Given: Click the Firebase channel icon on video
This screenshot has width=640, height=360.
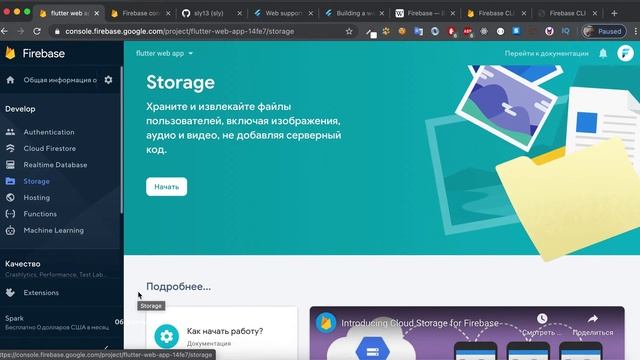Looking at the screenshot, I should coord(325,323).
